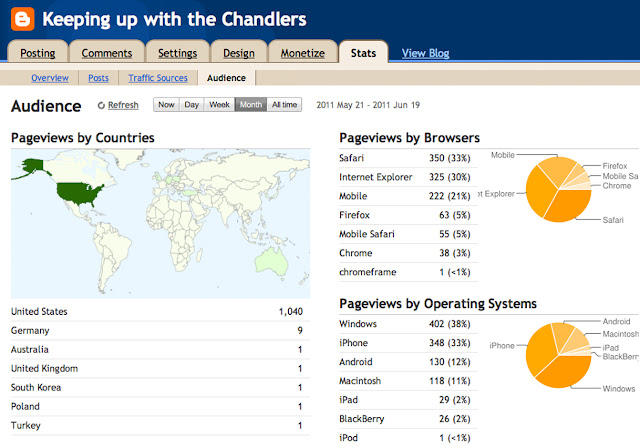Image resolution: width=640 pixels, height=447 pixels.
Task: Open the Posts stats sub-page
Action: (98, 78)
